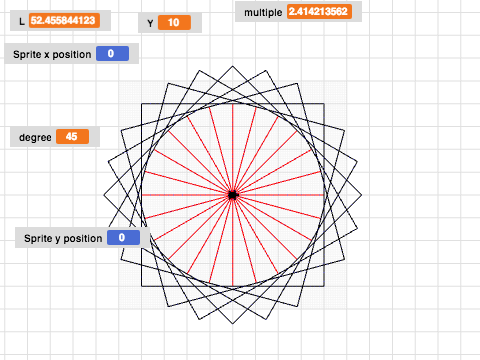The height and width of the screenshot is (360, 480).
Task: Click the lower-right corner of the upright square
Action: click(x=324, y=286)
